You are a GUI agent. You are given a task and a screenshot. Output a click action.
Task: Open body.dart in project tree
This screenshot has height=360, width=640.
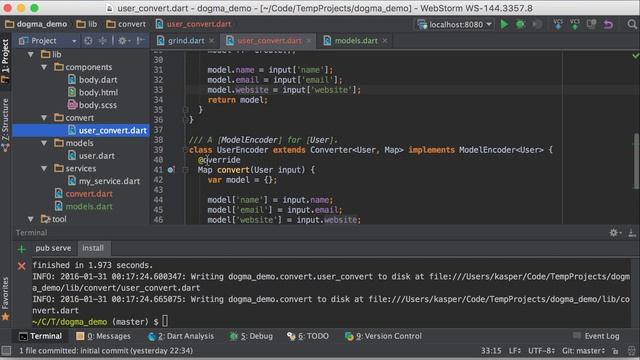[x=93, y=80]
